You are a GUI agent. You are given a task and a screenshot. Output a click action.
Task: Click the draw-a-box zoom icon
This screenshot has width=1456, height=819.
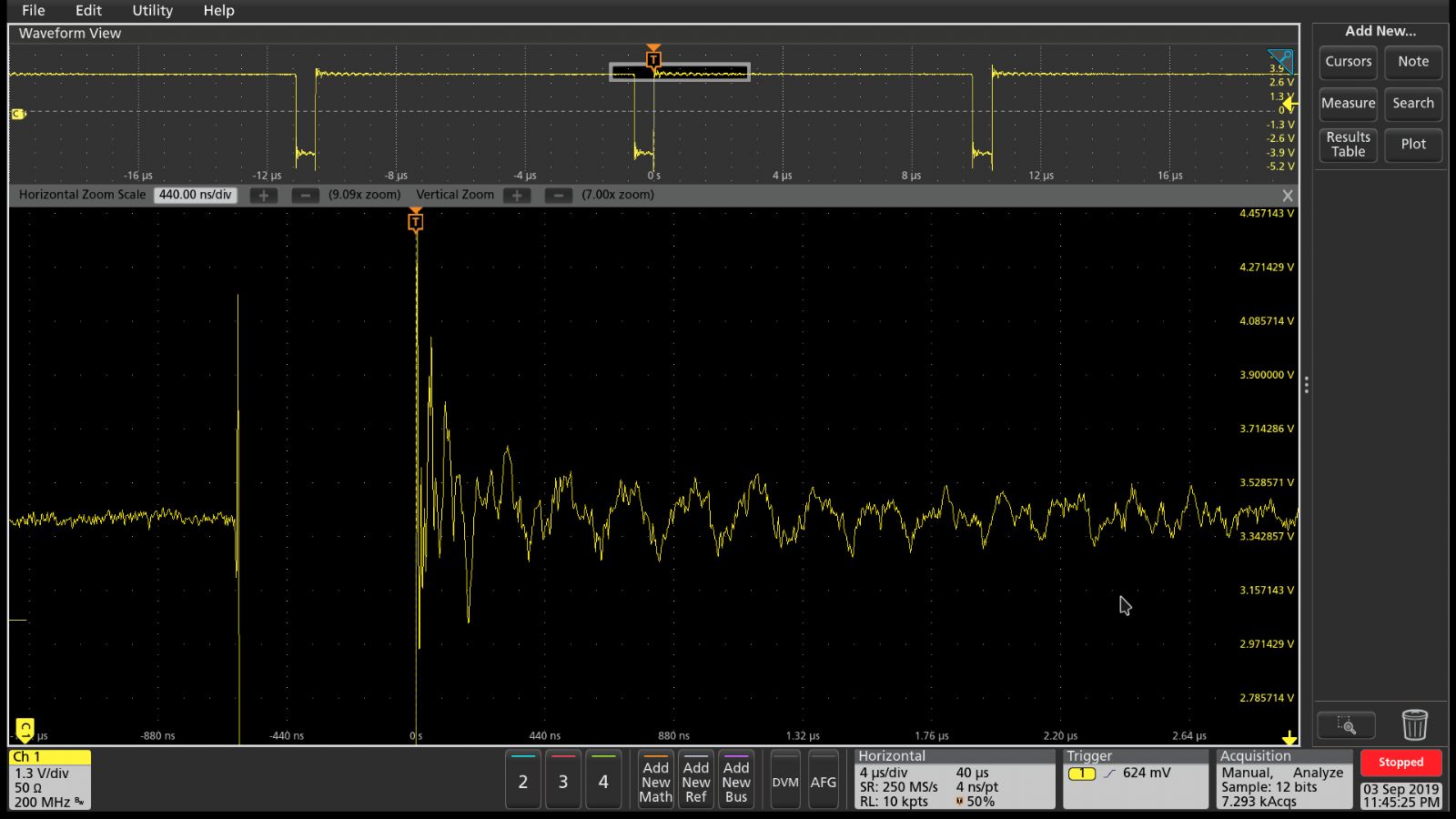1347,725
